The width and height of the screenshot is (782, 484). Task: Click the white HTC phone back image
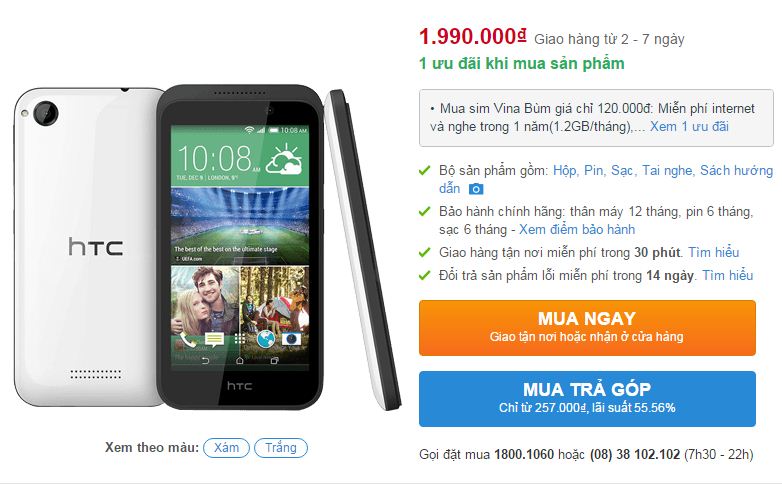point(87,247)
